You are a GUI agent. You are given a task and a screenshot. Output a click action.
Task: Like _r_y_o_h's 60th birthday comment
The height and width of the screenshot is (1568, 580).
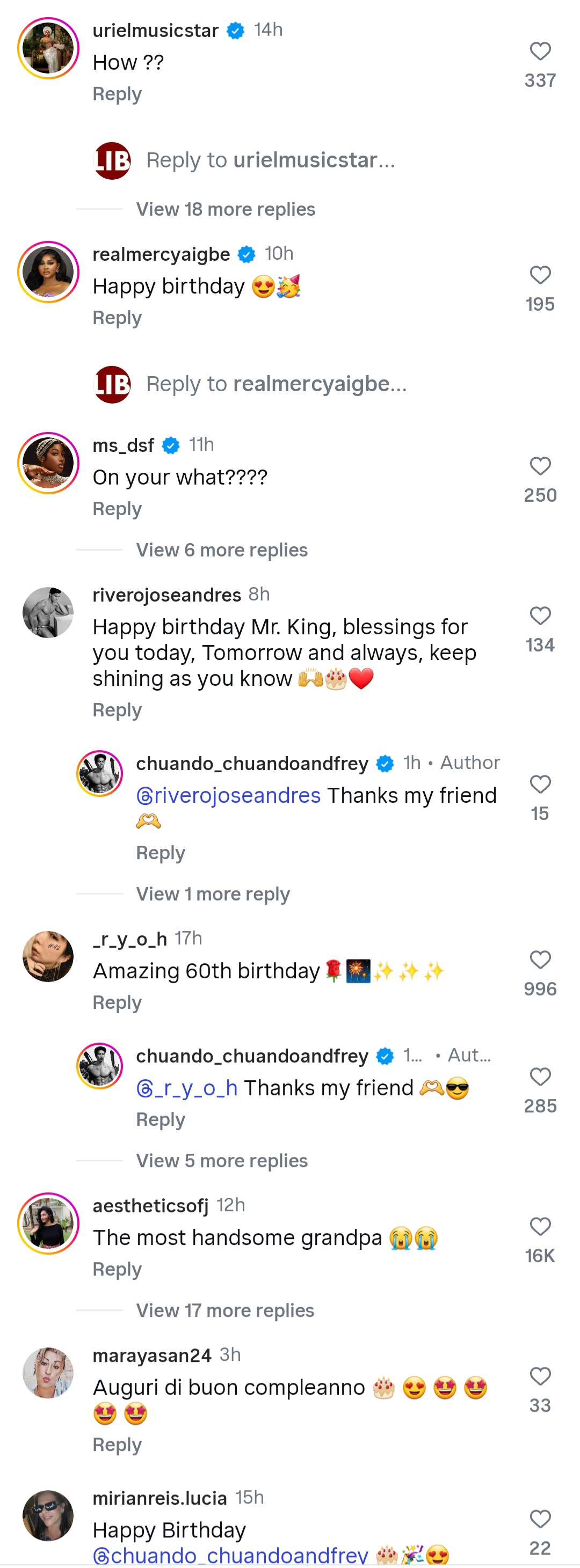540,961
